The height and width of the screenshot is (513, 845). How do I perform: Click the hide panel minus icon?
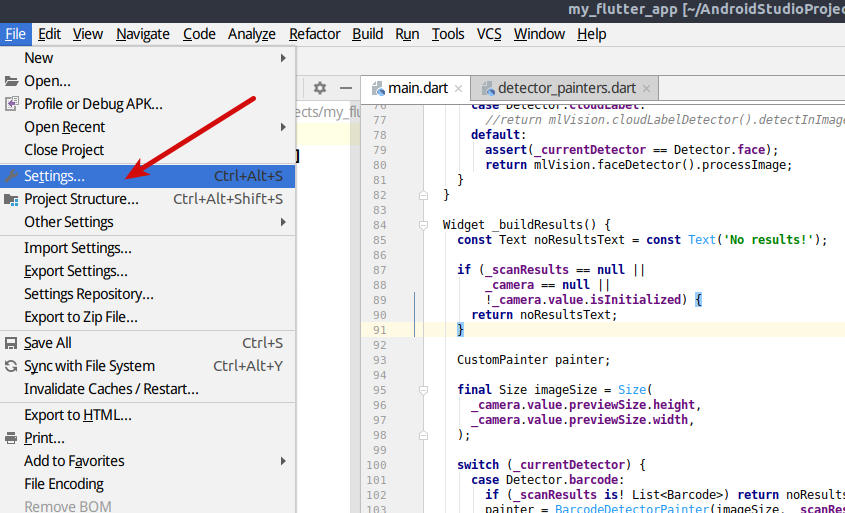(x=346, y=88)
